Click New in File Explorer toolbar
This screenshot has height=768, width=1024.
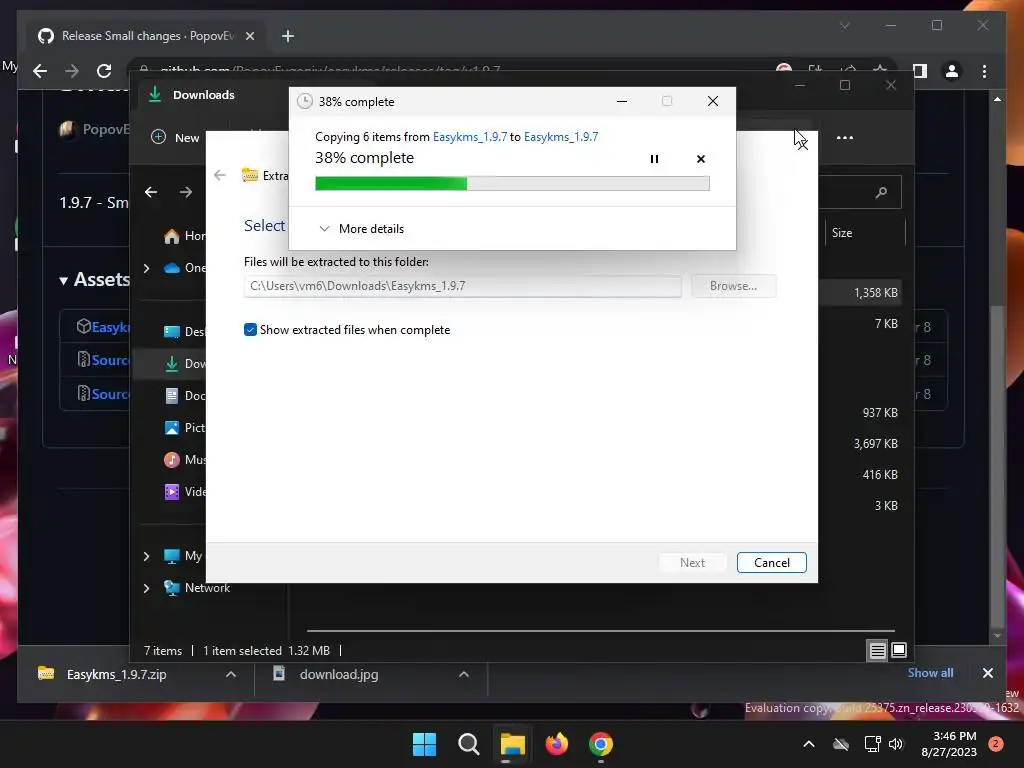pyautogui.click(x=175, y=137)
